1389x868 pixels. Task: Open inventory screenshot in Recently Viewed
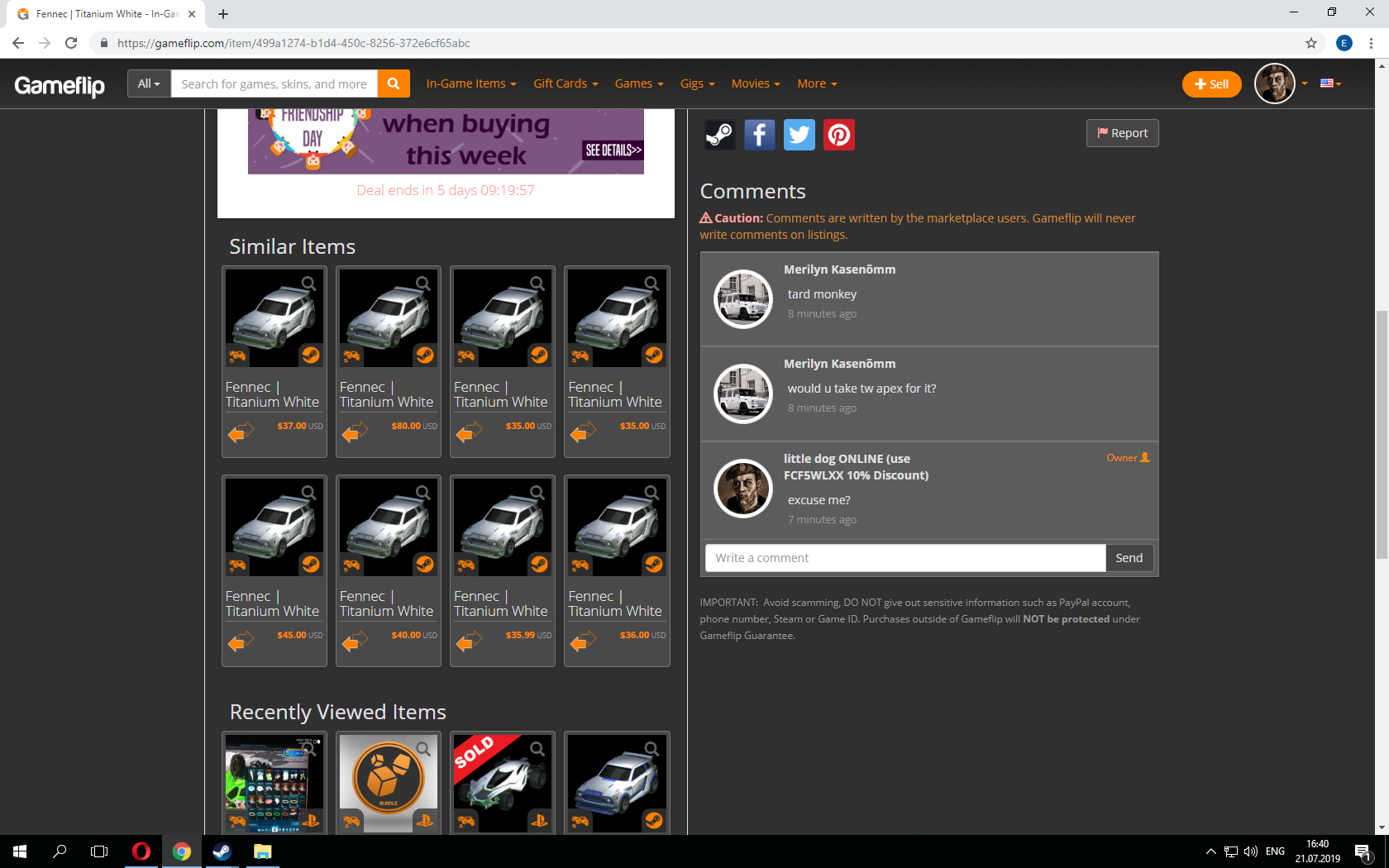[274, 783]
